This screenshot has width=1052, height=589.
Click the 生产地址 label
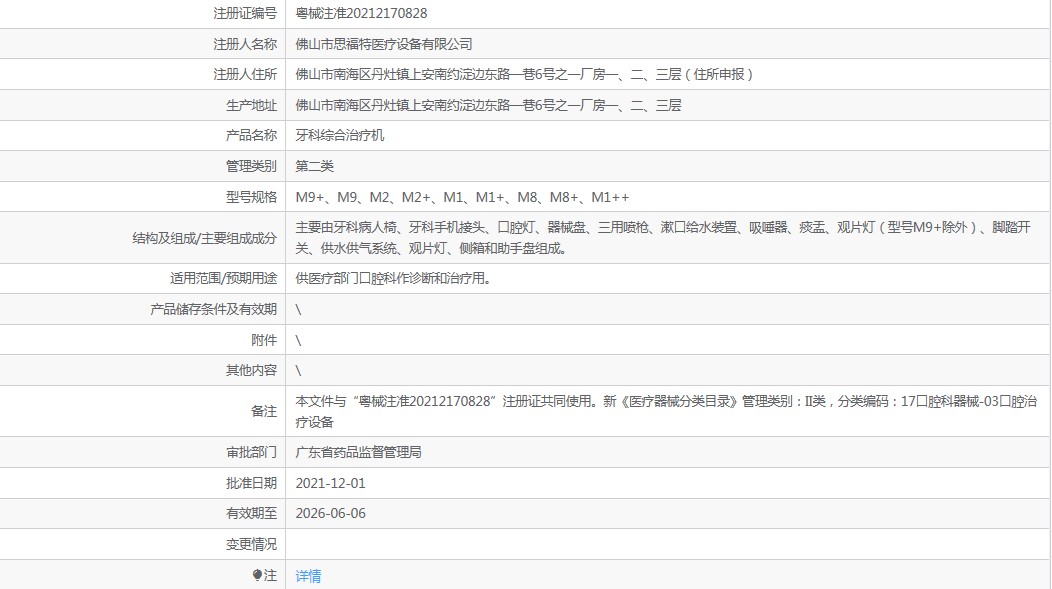pos(251,105)
